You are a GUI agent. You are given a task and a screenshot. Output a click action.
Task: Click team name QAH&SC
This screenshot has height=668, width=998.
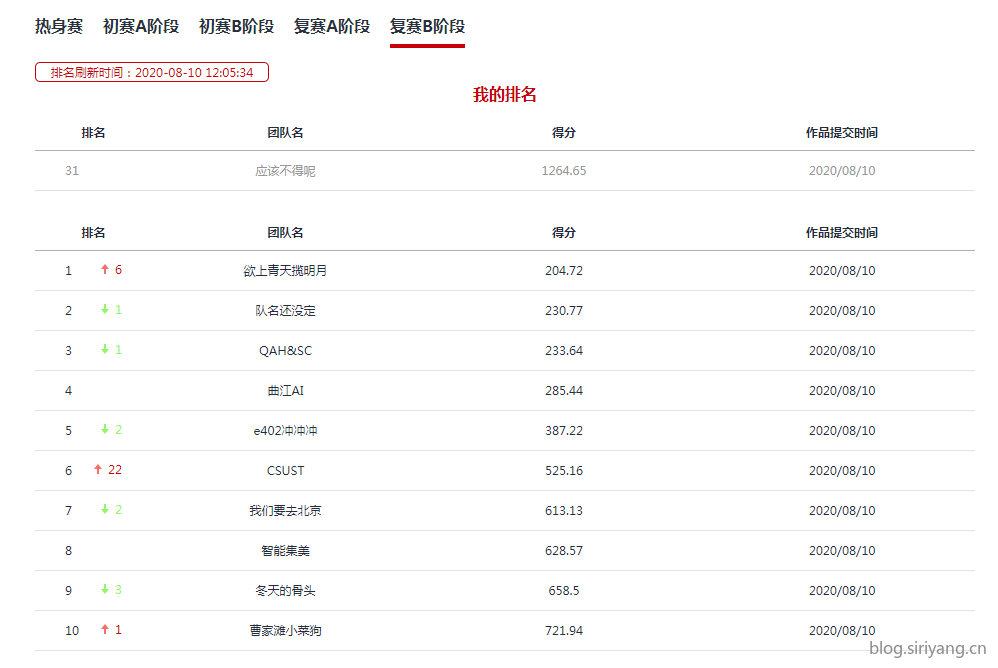285,351
